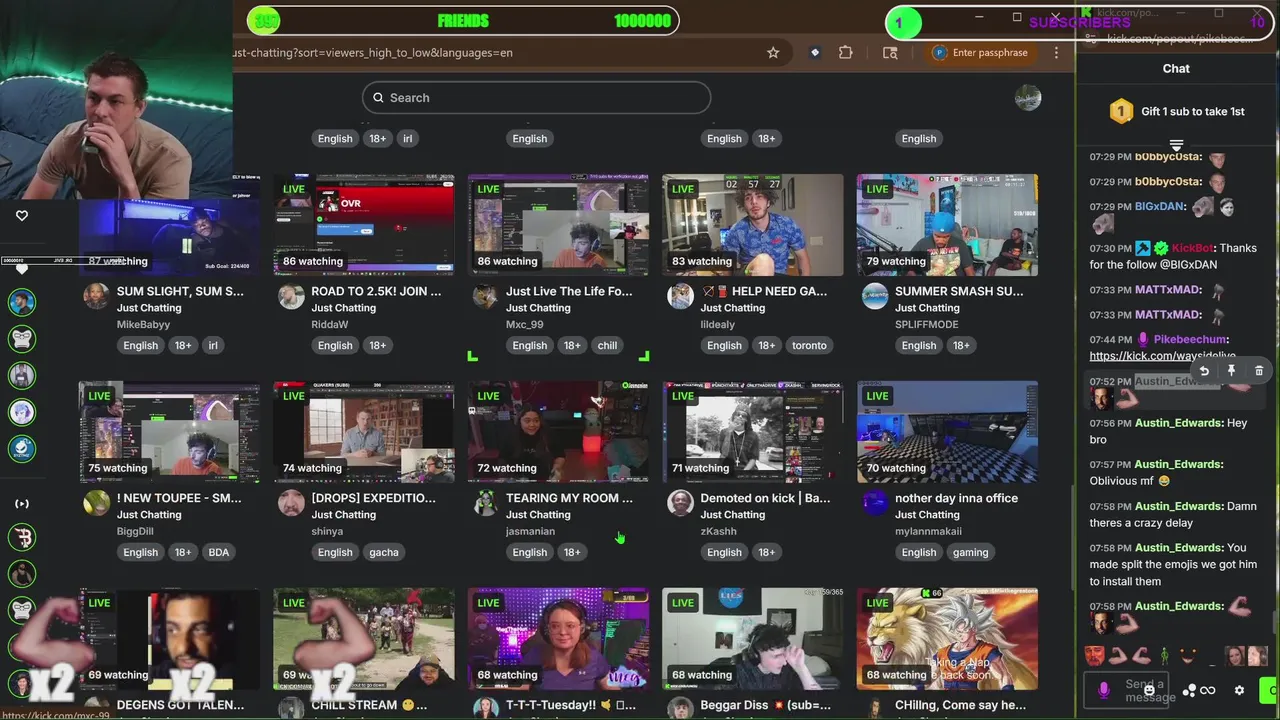
Task: Click English tag under SPLIFFMODE
Action: click(919, 346)
